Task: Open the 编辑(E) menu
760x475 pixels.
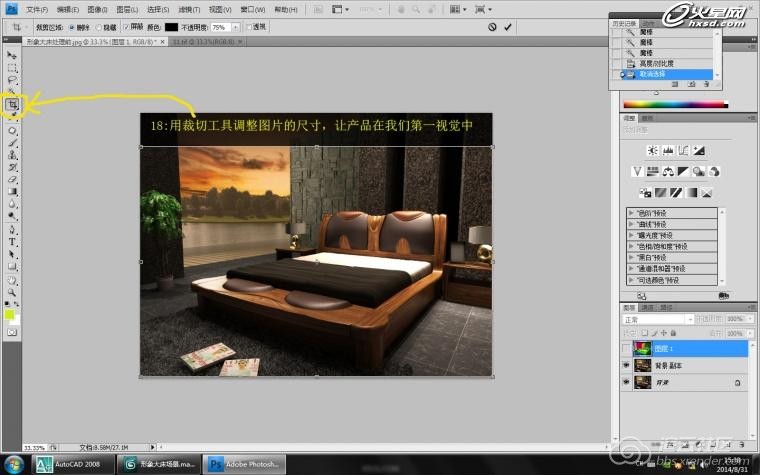Action: pyautogui.click(x=67, y=10)
